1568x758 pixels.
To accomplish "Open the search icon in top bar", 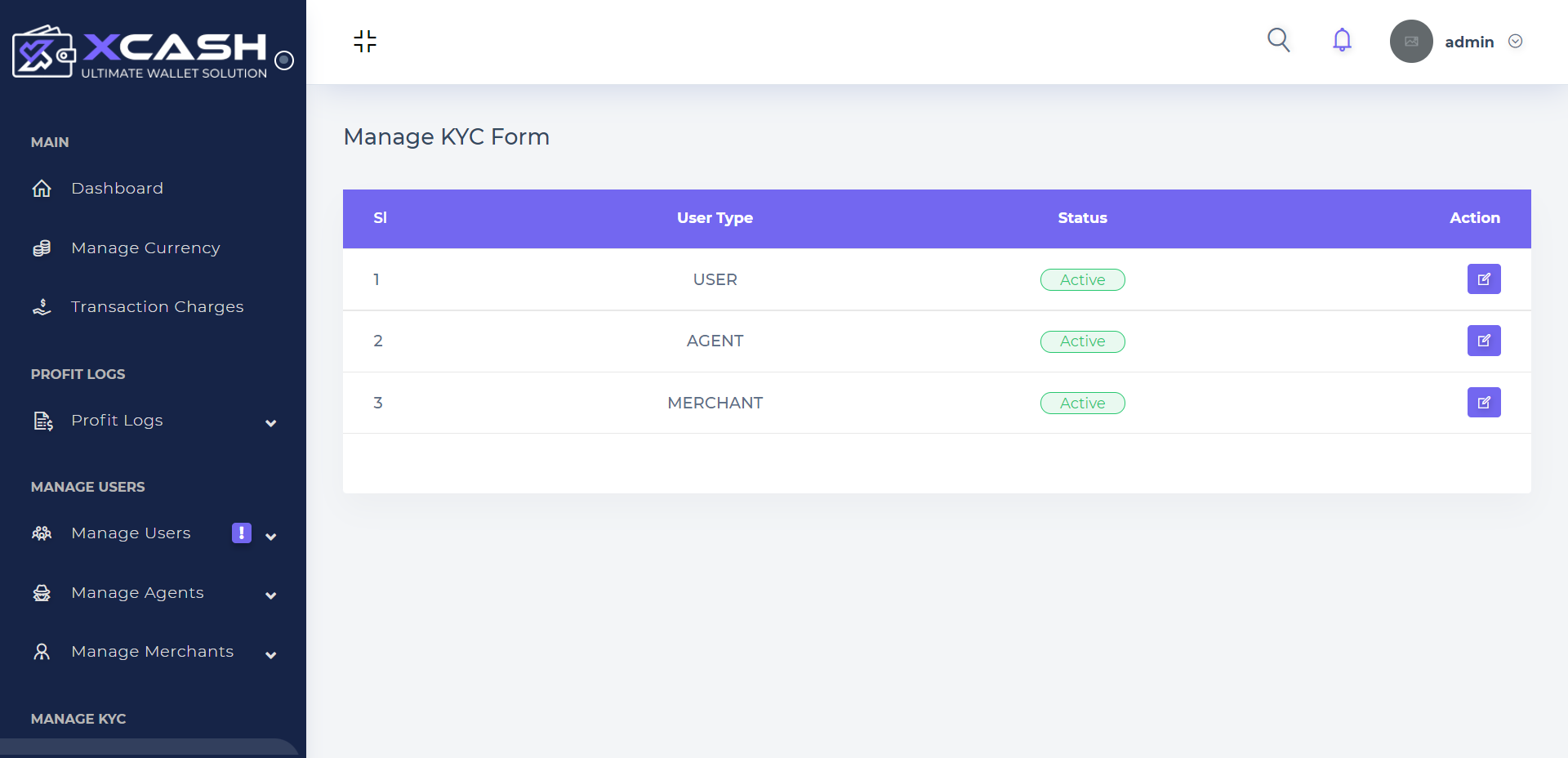I will (1278, 40).
